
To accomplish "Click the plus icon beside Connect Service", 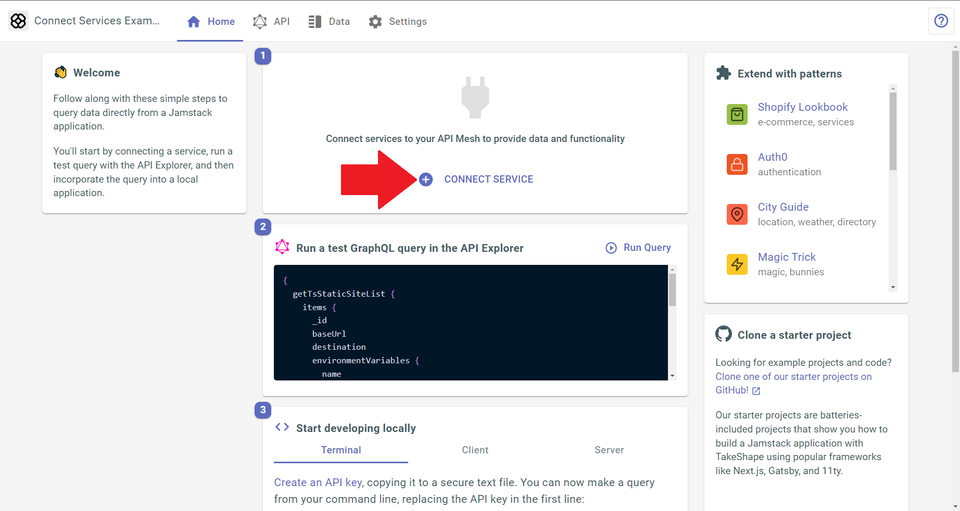I will coord(426,179).
